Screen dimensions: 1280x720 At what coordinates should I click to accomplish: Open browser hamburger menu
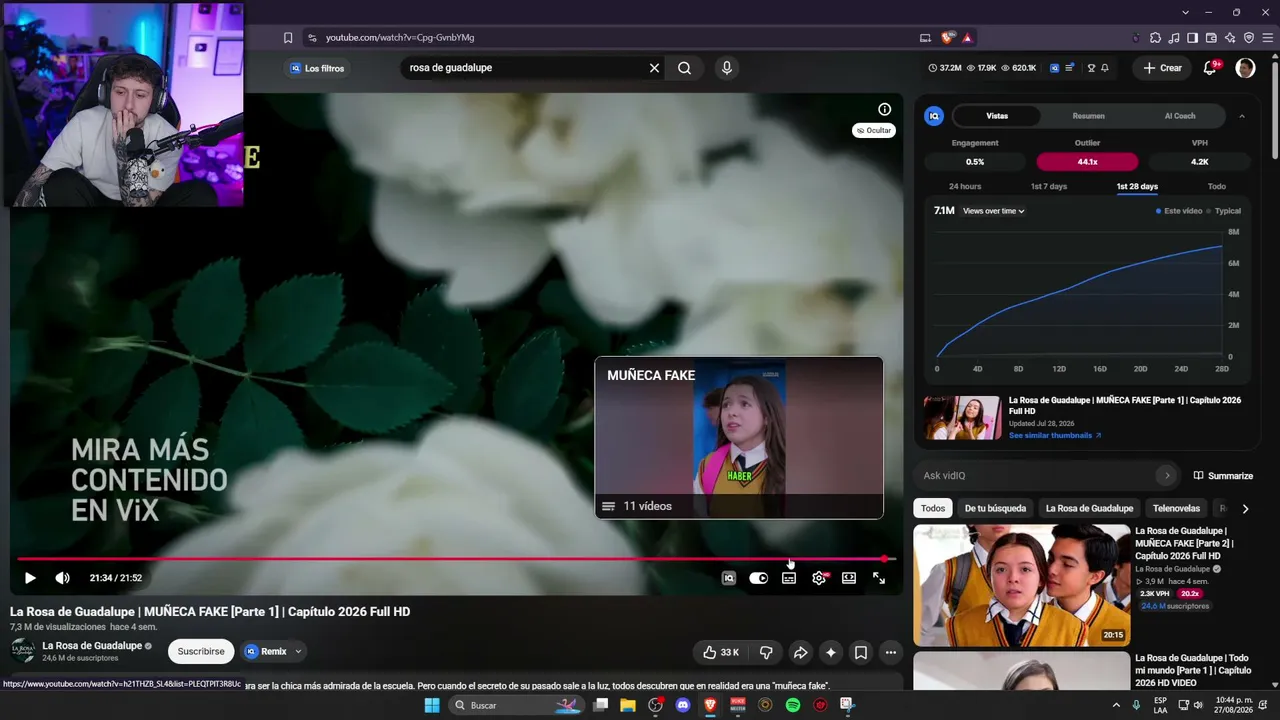pos(1268,38)
